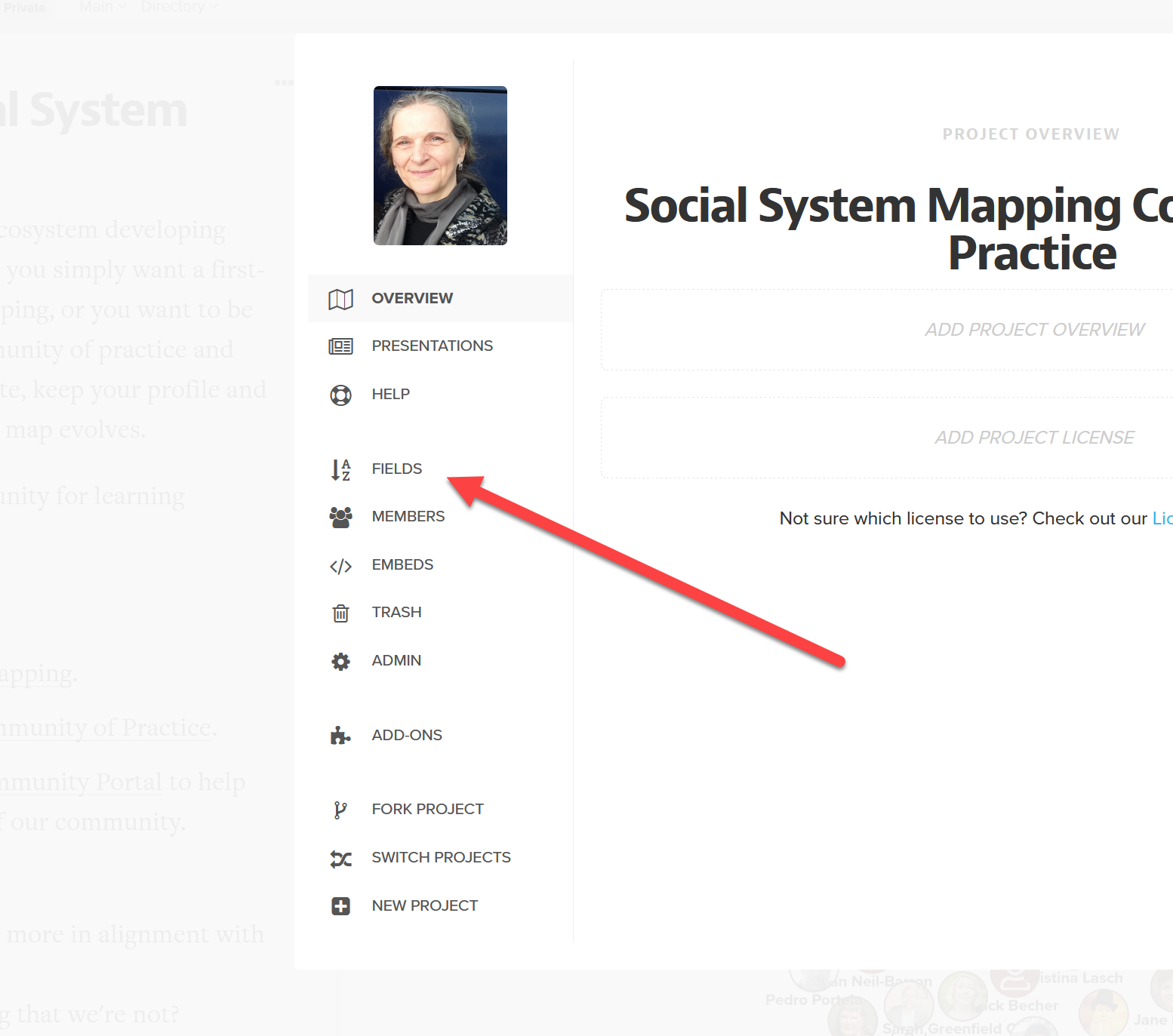
Task: Click the Fork Project branch icon
Action: tap(340, 810)
